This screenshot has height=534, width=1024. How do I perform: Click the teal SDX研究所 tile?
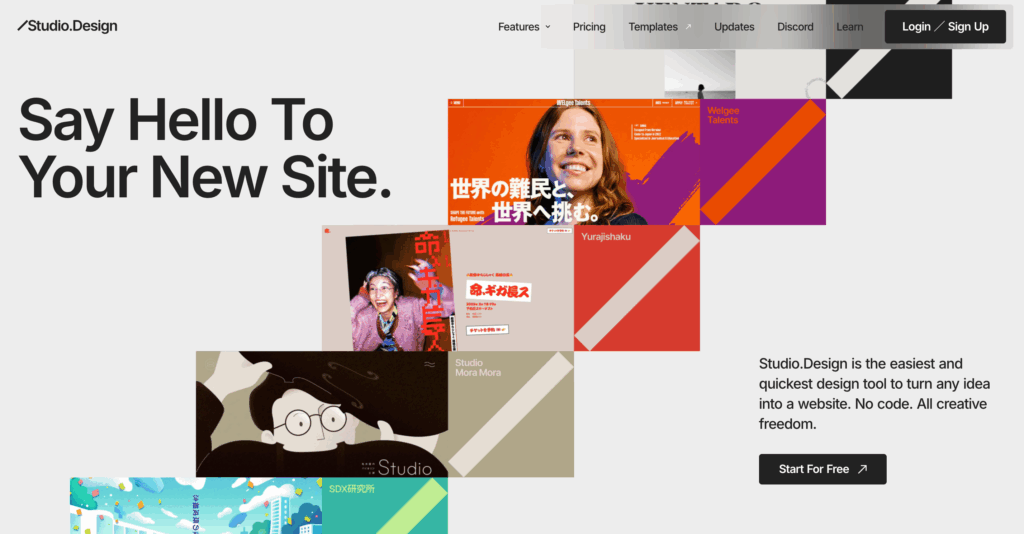385,506
